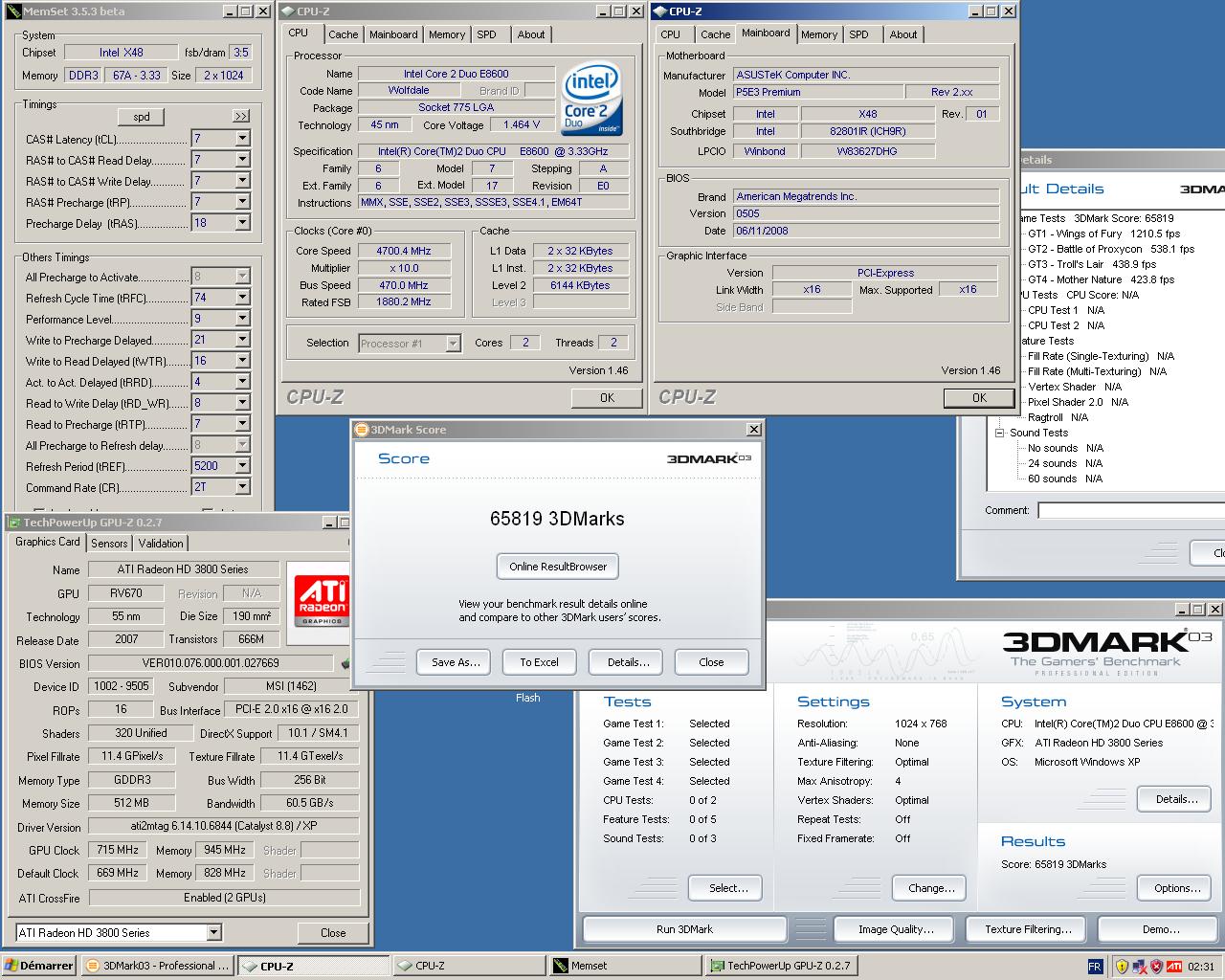1225x980 pixels.
Task: Open RAS# to CAS# Read Delay dropdown
Action: [242, 160]
